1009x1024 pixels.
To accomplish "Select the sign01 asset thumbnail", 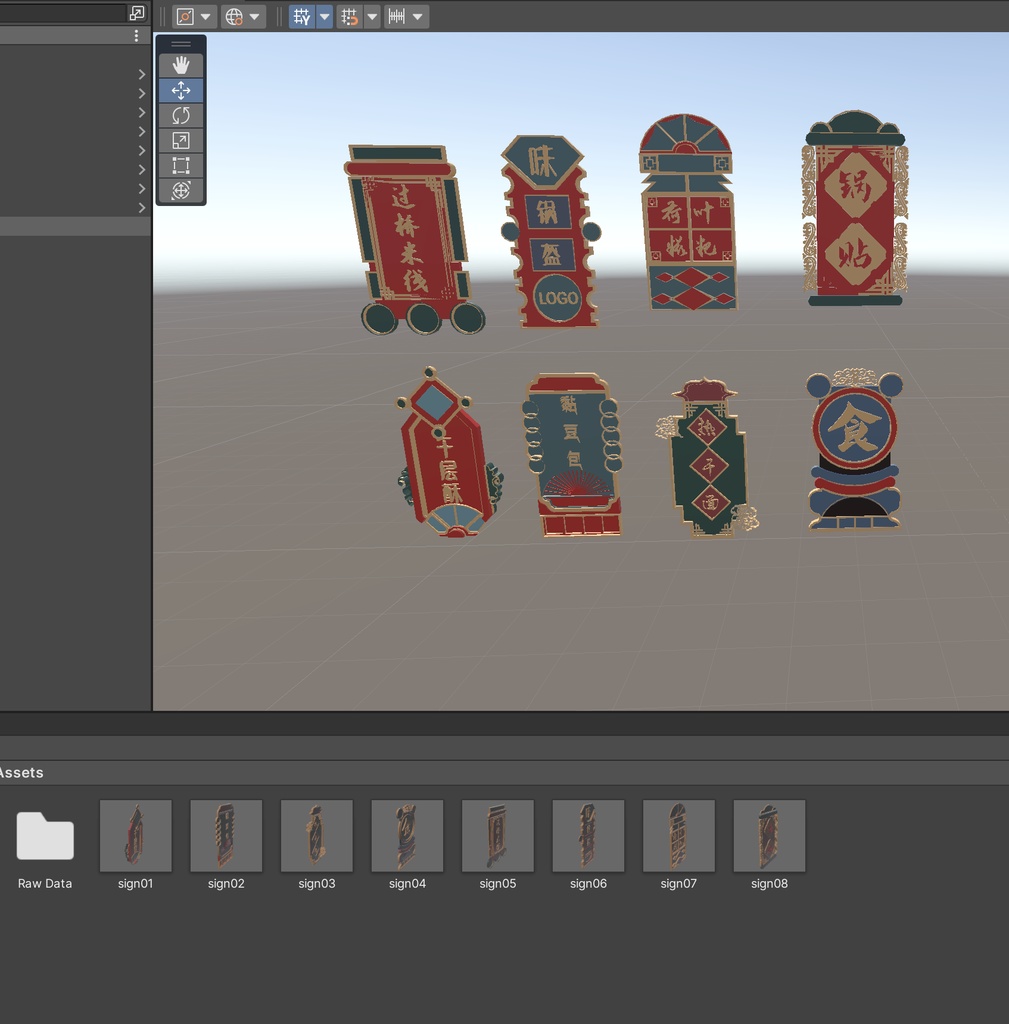I will pyautogui.click(x=136, y=836).
